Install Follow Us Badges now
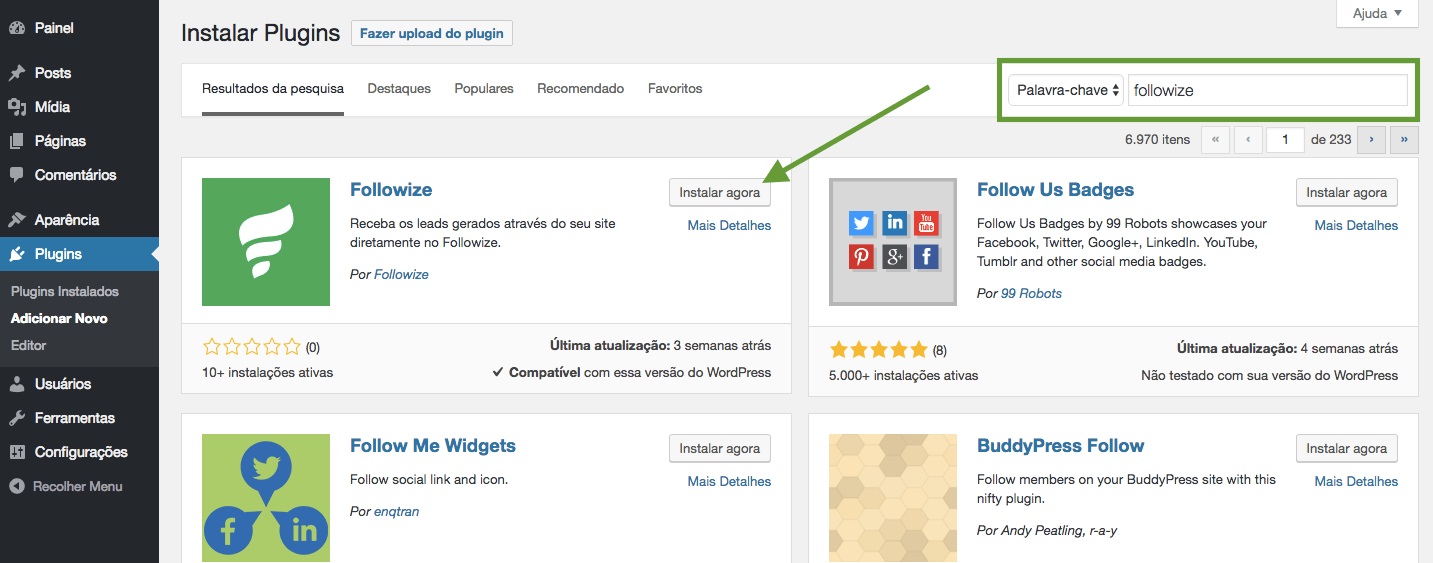The width and height of the screenshot is (1433, 563). 1347,193
